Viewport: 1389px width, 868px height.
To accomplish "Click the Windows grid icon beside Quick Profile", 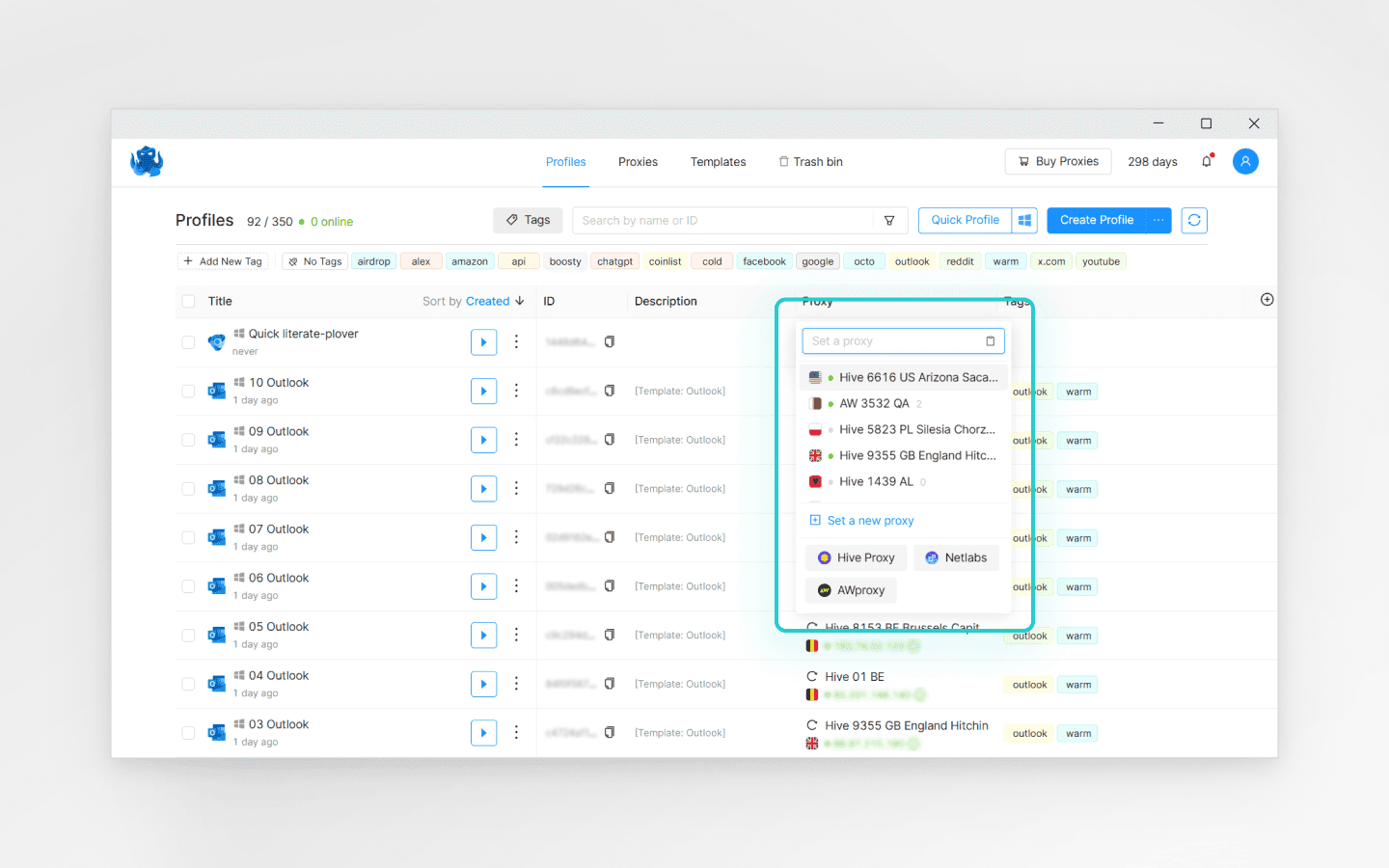I will [1024, 220].
